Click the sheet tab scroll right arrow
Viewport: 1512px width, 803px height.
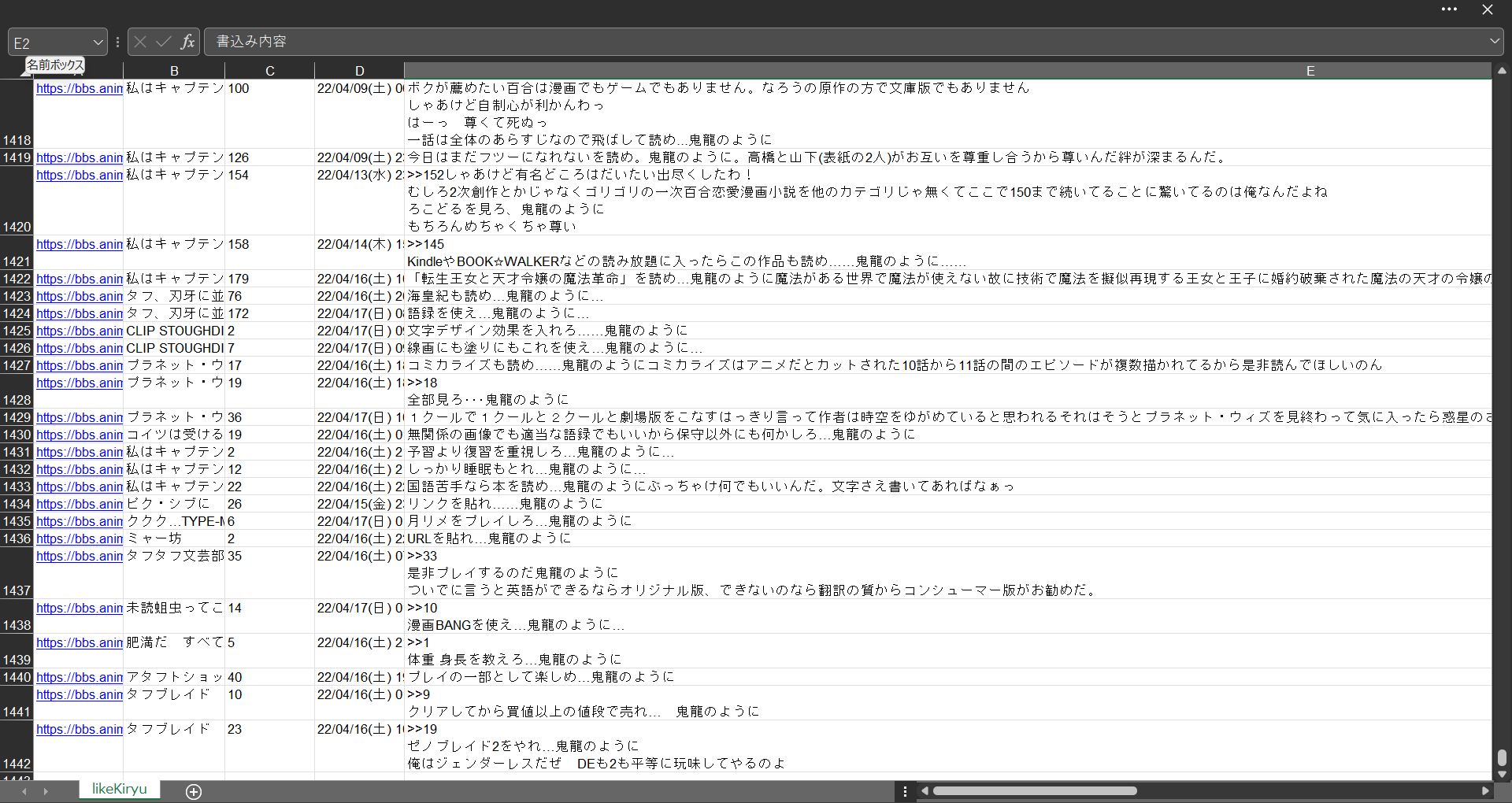pos(46,791)
